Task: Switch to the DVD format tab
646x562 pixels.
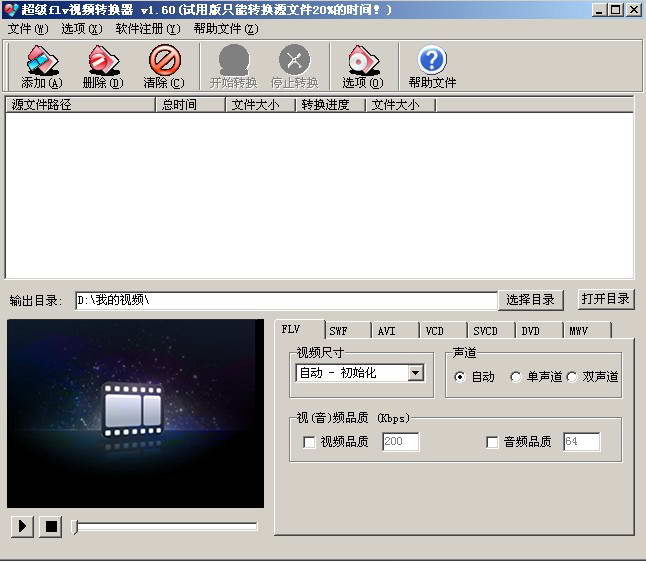Action: [x=530, y=331]
